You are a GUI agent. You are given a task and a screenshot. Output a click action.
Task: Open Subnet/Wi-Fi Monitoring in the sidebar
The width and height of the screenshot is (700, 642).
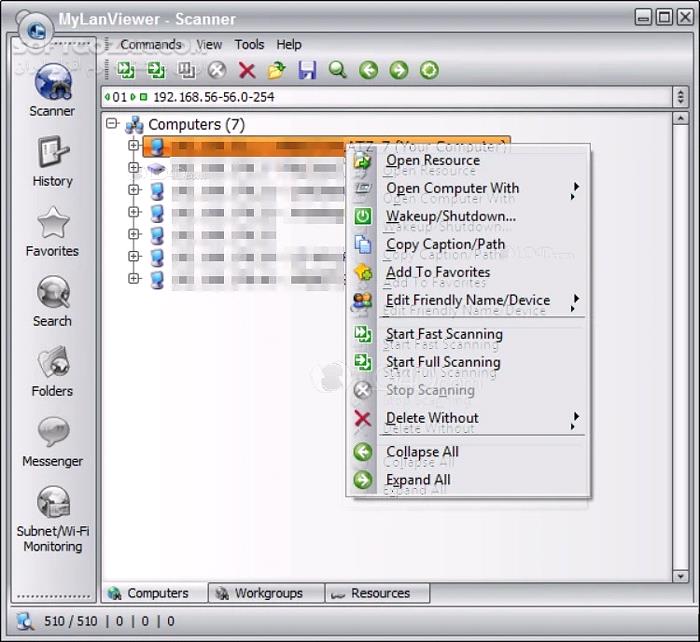tap(52, 519)
